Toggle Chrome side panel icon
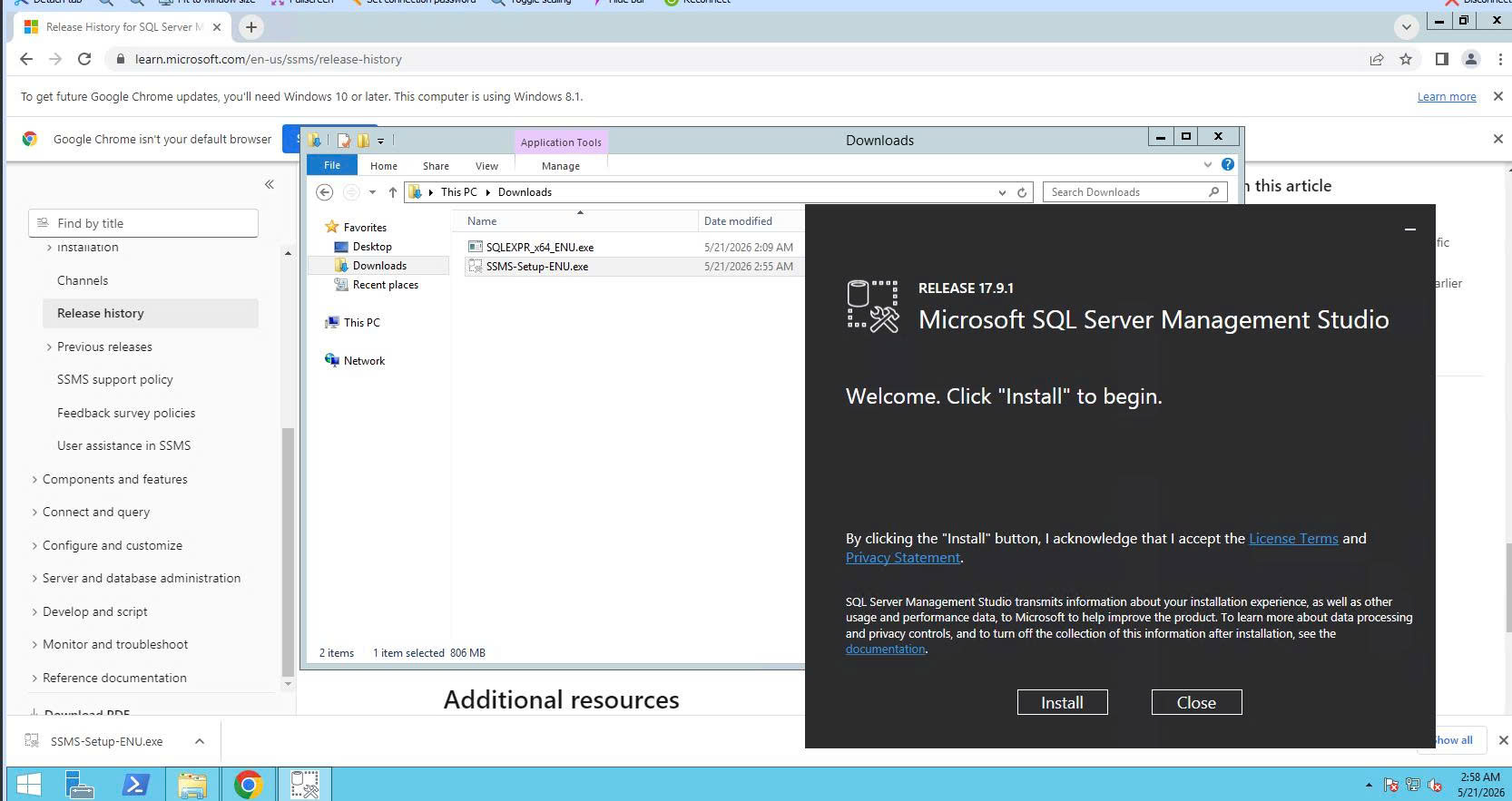 coord(1441,59)
